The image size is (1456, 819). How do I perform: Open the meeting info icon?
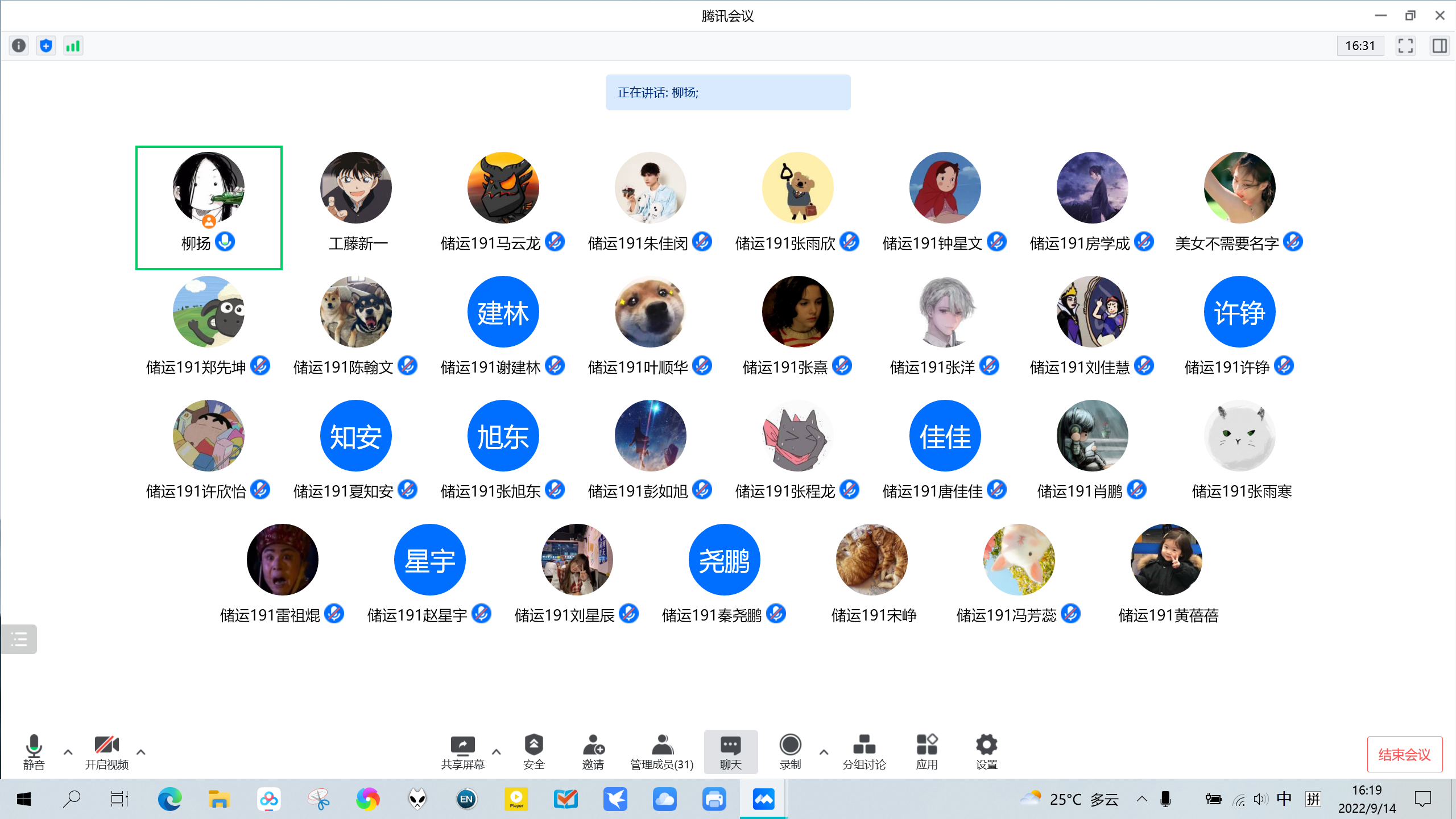coord(19,45)
